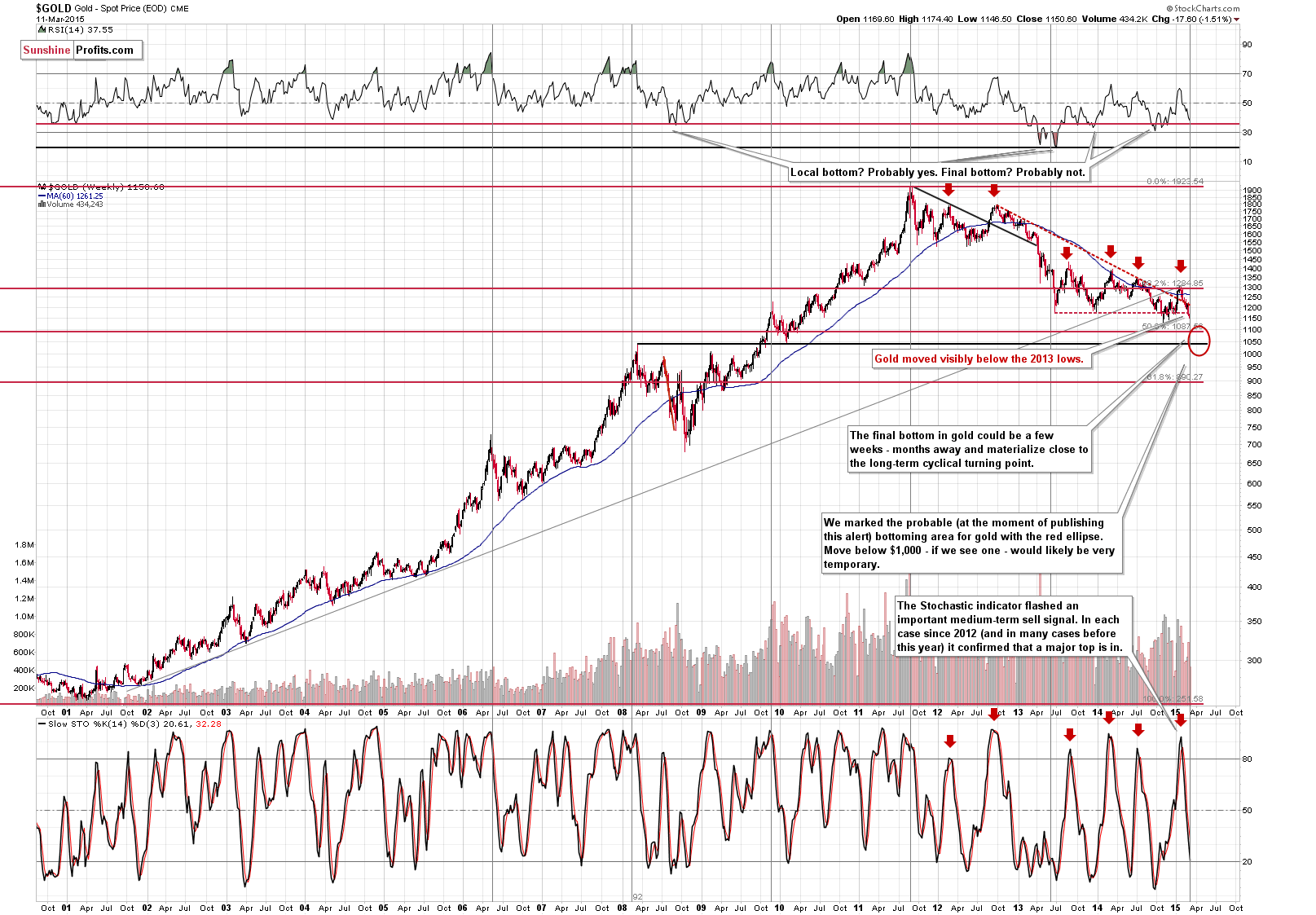Click the 80 level on stochastic axis

1247,759
